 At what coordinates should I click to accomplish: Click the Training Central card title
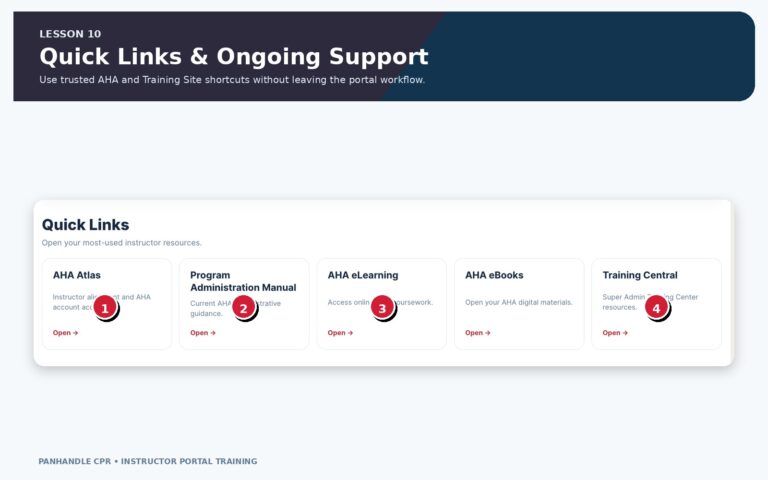click(x=640, y=275)
